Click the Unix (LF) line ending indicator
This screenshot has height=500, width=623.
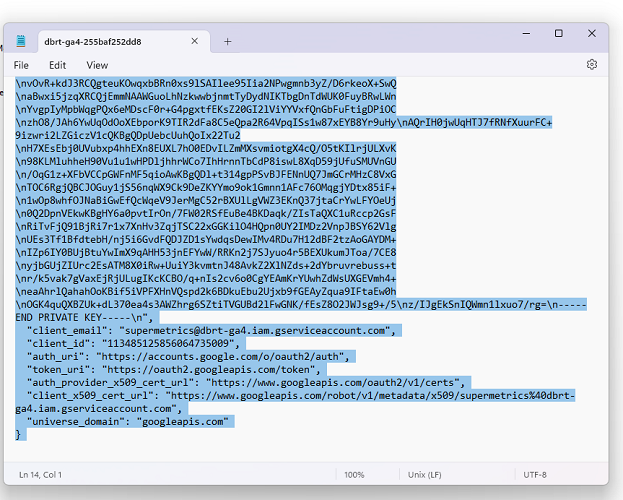pos(424,475)
